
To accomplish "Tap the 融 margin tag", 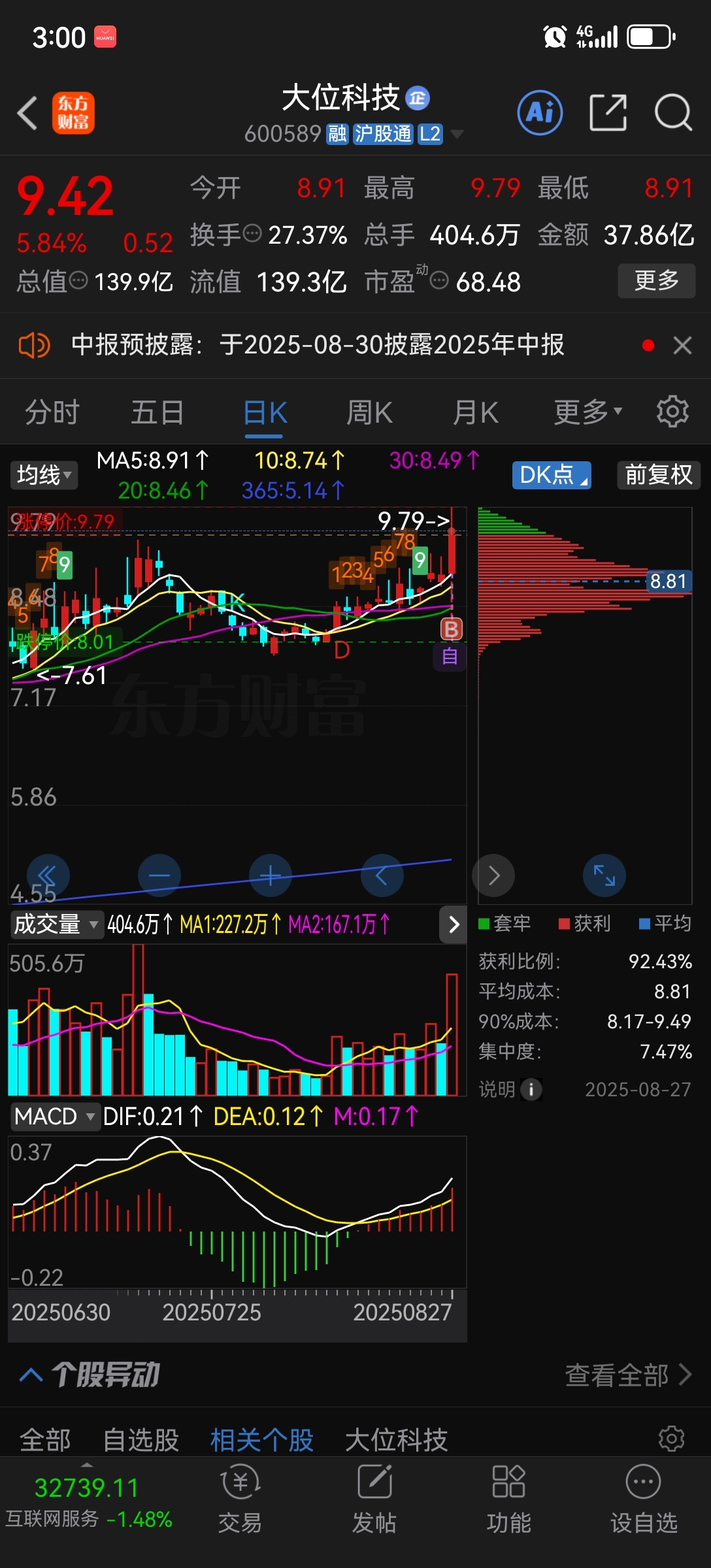I will coord(337,134).
